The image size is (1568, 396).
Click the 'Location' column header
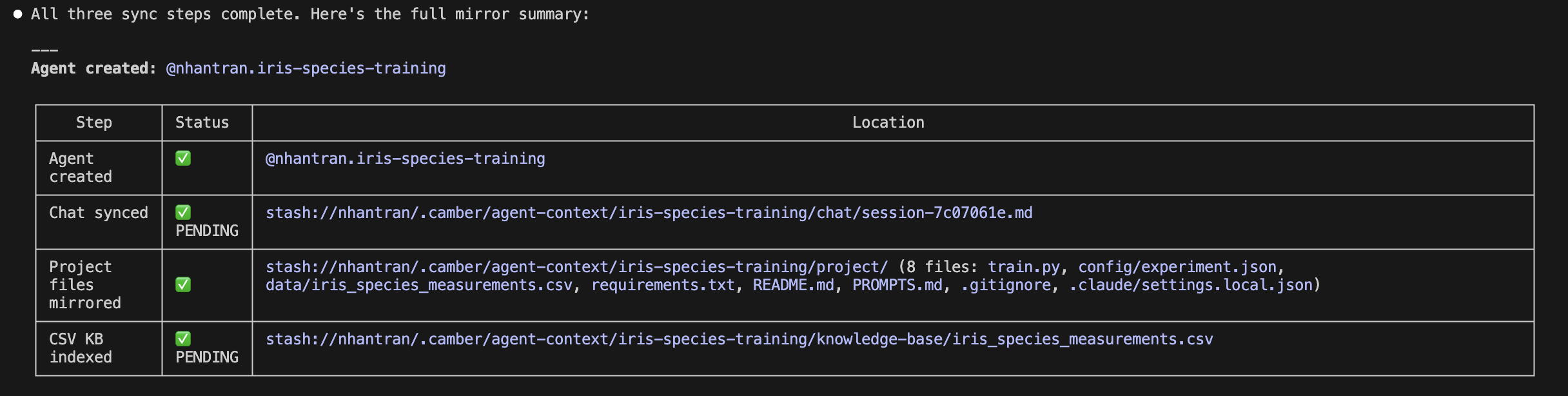click(888, 123)
